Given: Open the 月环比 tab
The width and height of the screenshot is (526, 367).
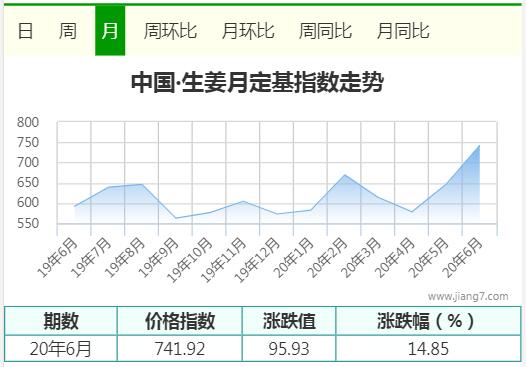Looking at the screenshot, I should click(248, 31).
